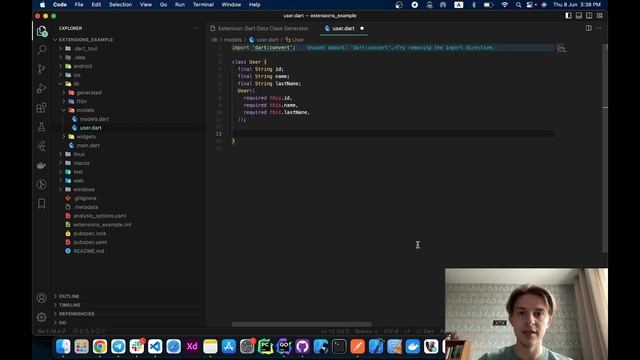Image resolution: width=640 pixels, height=360 pixels.
Task: Open main.dart in the explorer
Action: tap(88, 146)
